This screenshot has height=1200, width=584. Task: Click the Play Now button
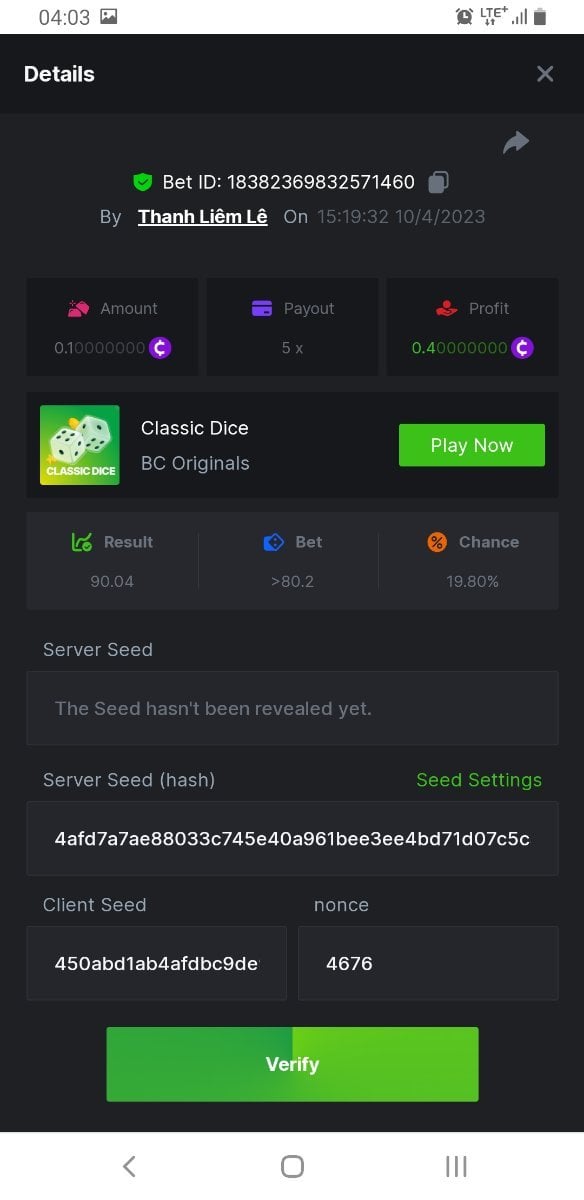472,445
